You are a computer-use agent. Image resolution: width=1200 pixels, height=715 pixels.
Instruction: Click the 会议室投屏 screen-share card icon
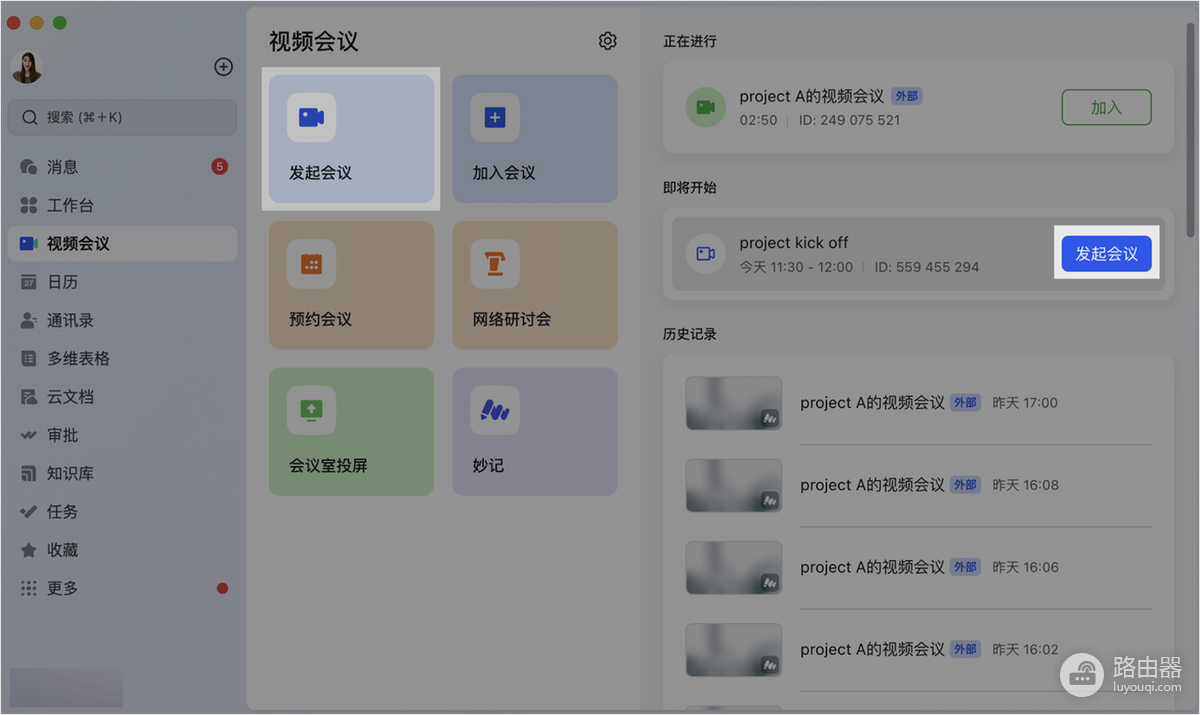click(x=311, y=410)
